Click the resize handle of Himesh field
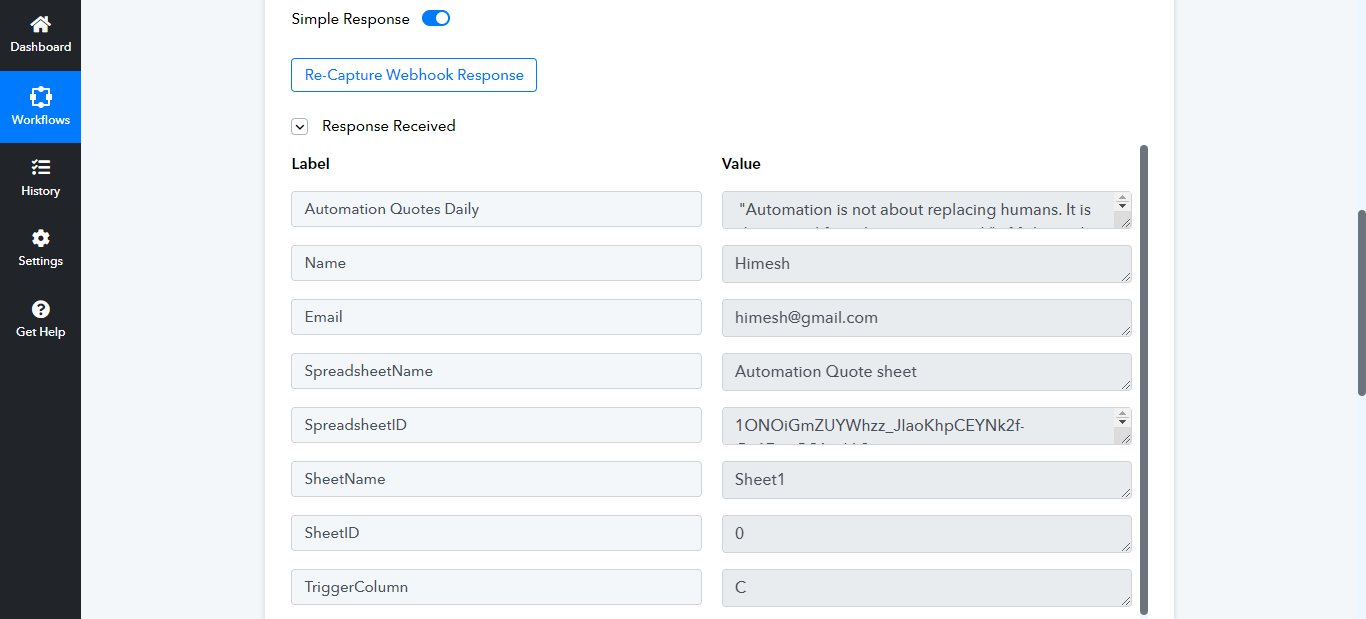This screenshot has height=619, width=1366. [x=1125, y=275]
